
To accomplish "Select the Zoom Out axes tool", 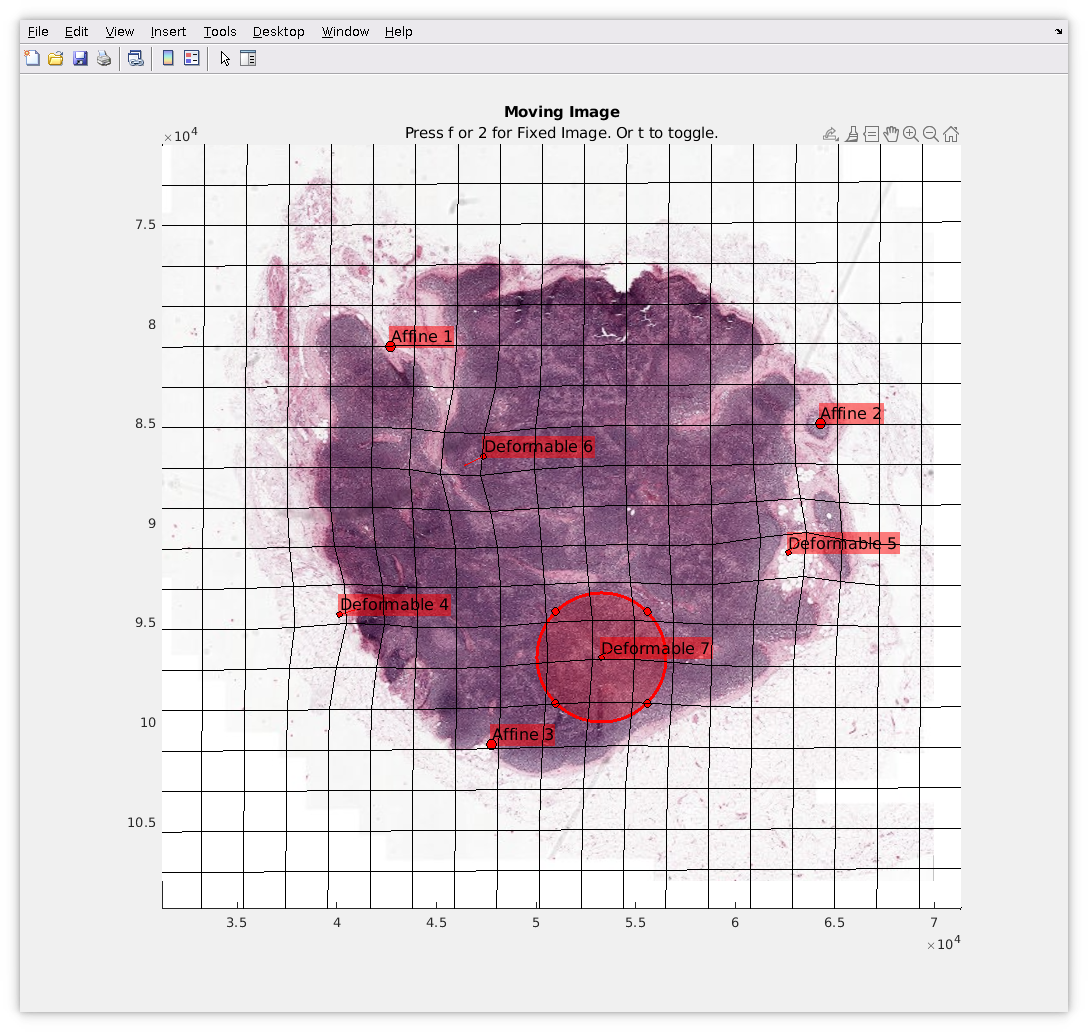I will point(930,134).
